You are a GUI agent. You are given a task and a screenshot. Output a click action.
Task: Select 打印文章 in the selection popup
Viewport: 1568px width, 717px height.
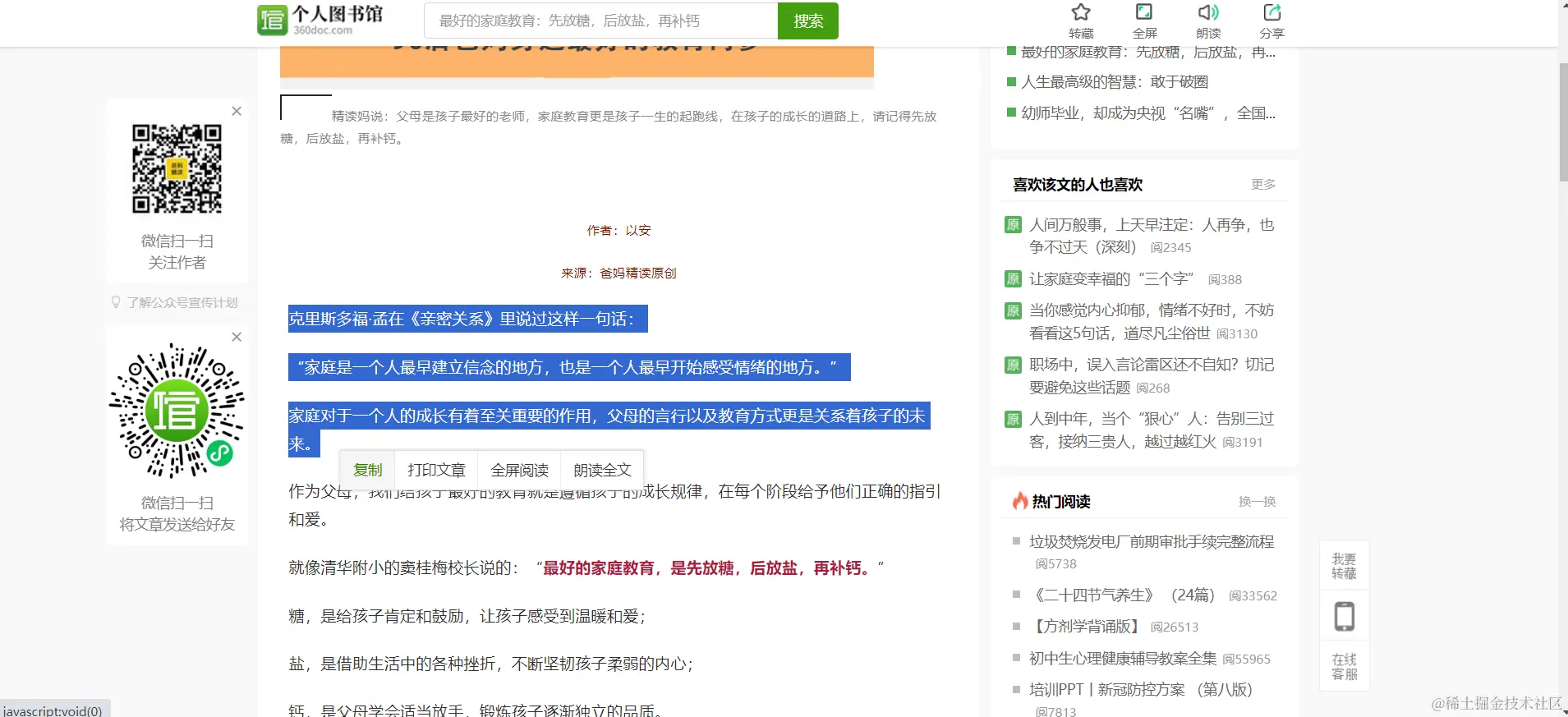(x=436, y=470)
